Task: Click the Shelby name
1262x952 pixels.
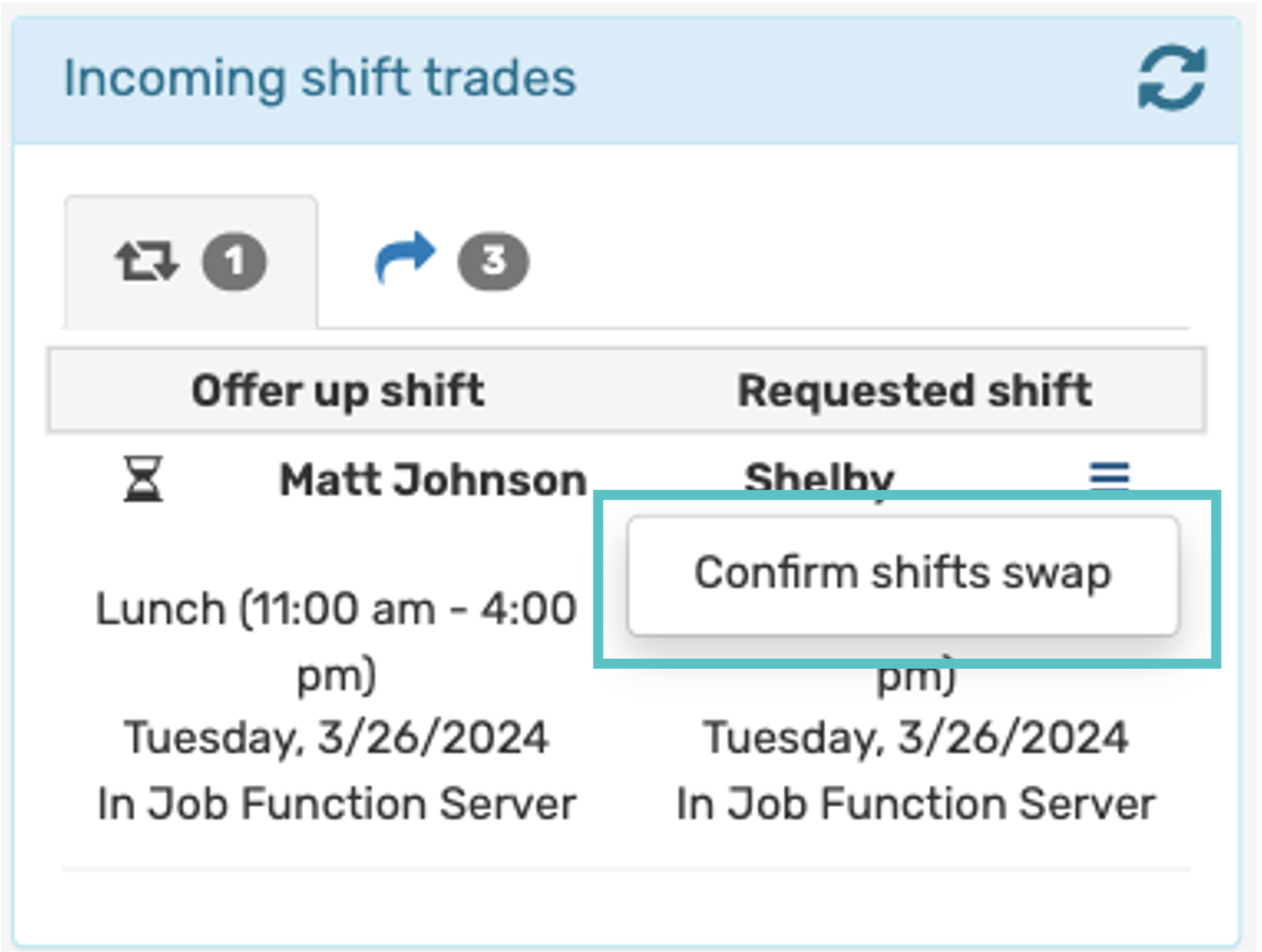Action: (818, 477)
